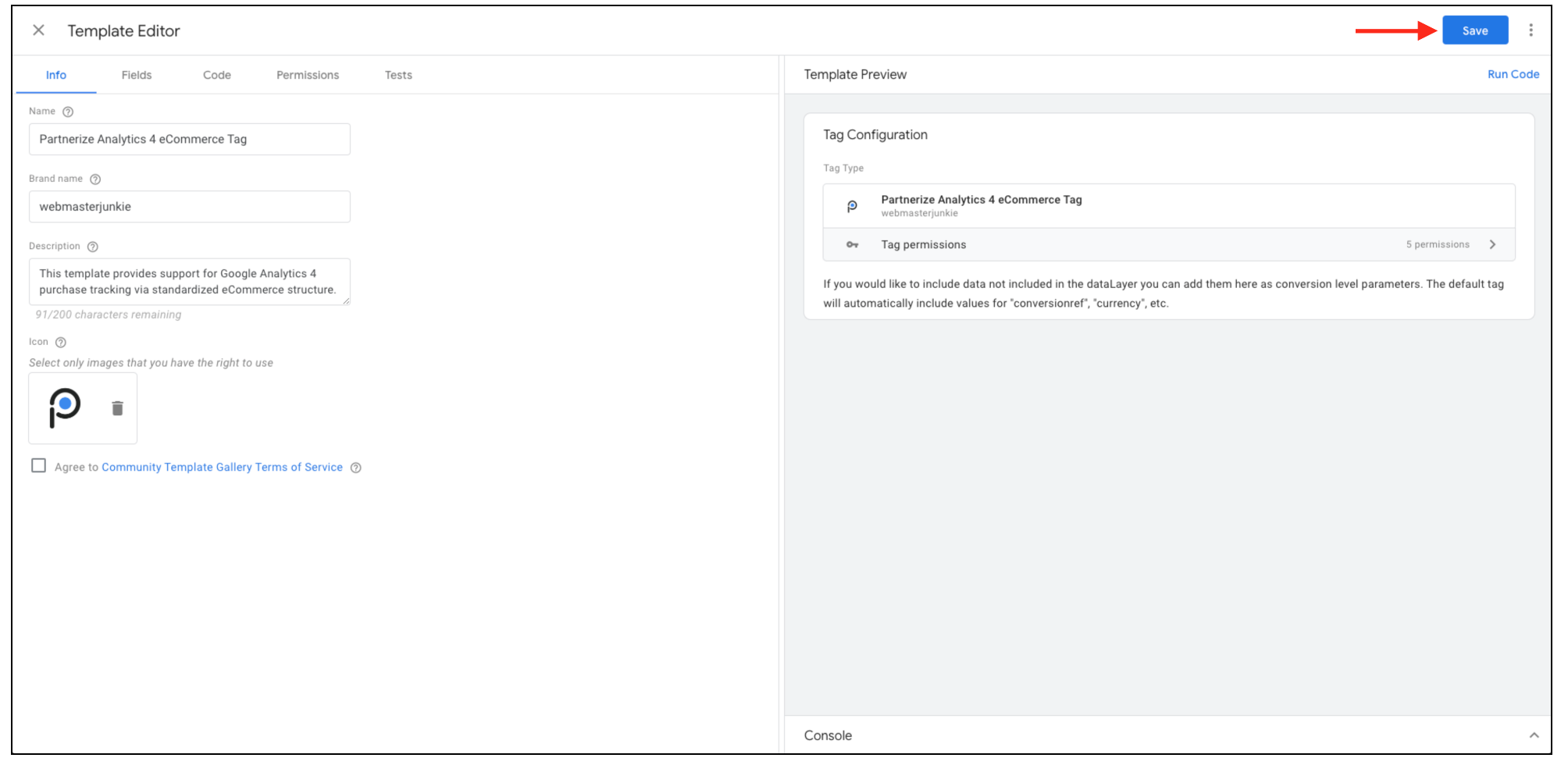Image resolution: width=1568 pixels, height=765 pixels.
Task: Expand the Console panel with the caret
Action: click(x=1534, y=735)
